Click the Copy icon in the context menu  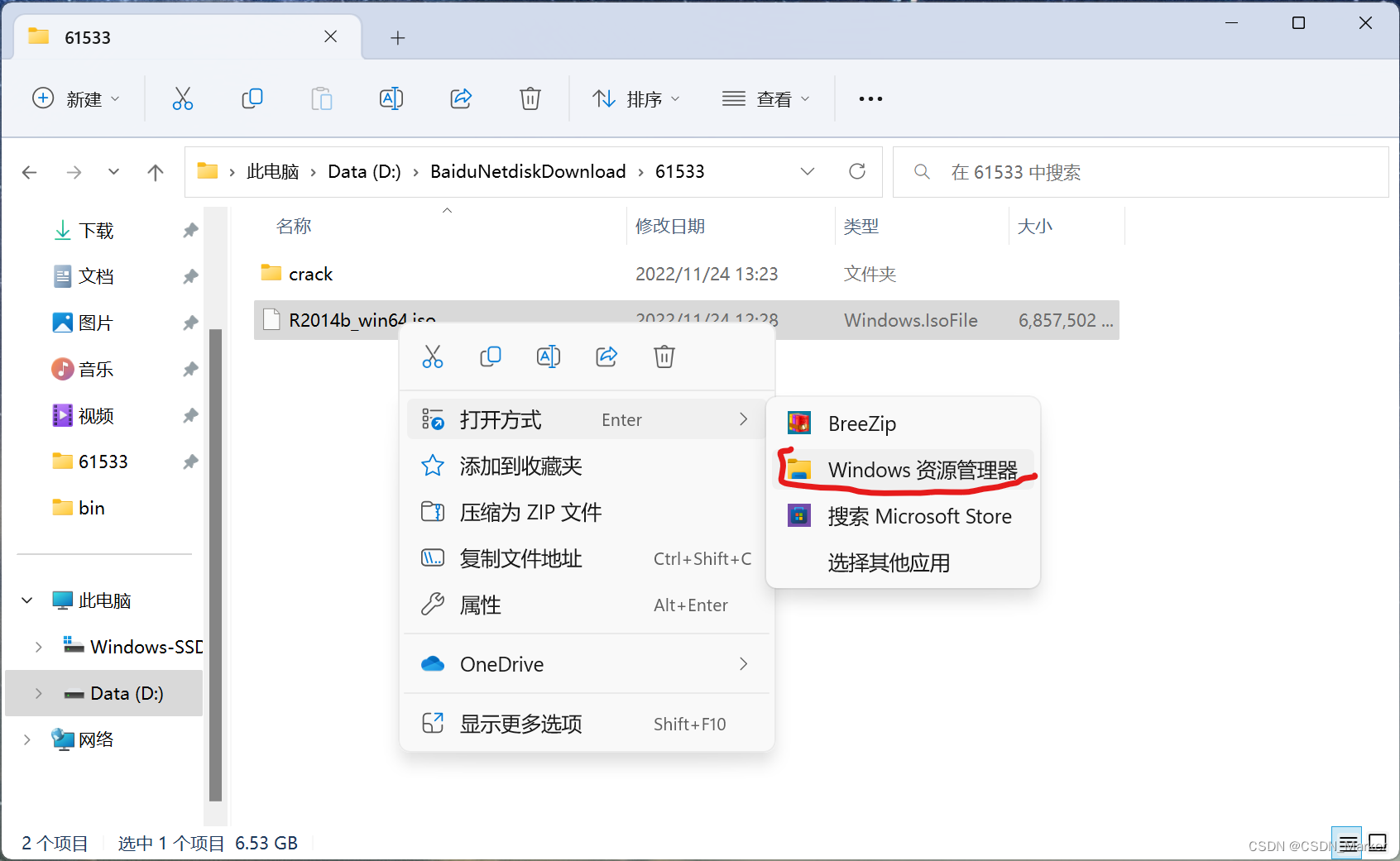click(491, 356)
